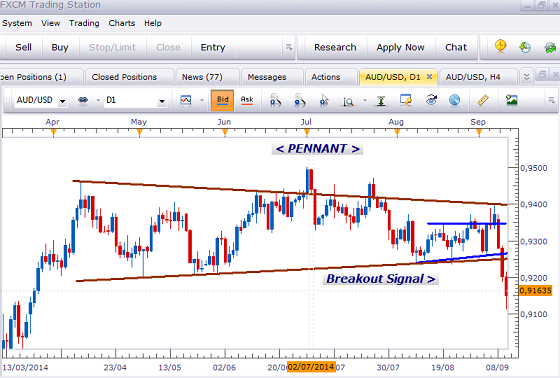The image size is (560, 378).
Task: Click the link chain icon
Action: pos(83,101)
